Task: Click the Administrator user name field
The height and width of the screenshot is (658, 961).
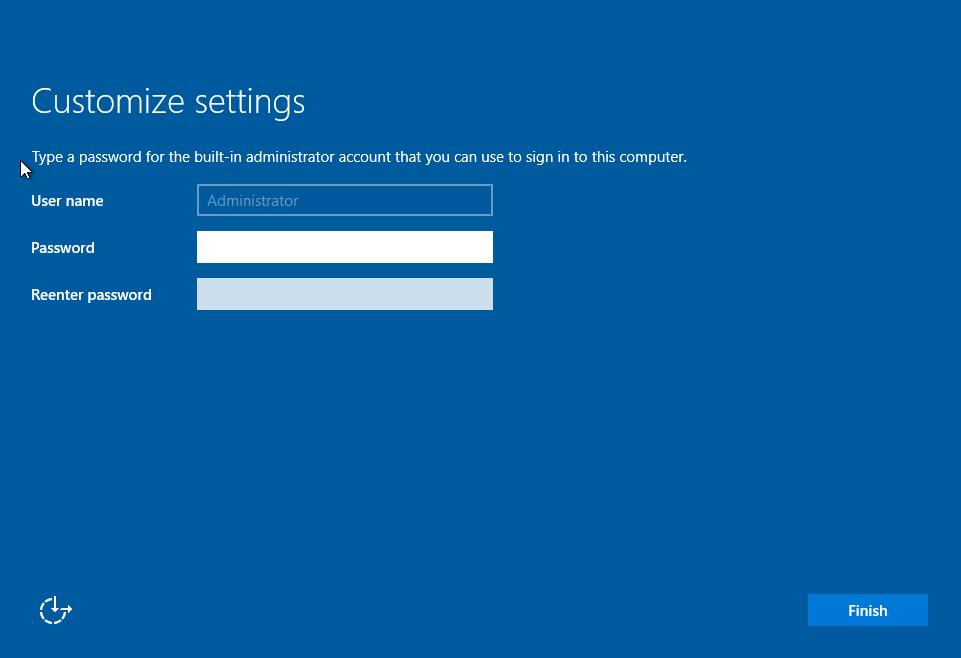Action: (x=344, y=200)
